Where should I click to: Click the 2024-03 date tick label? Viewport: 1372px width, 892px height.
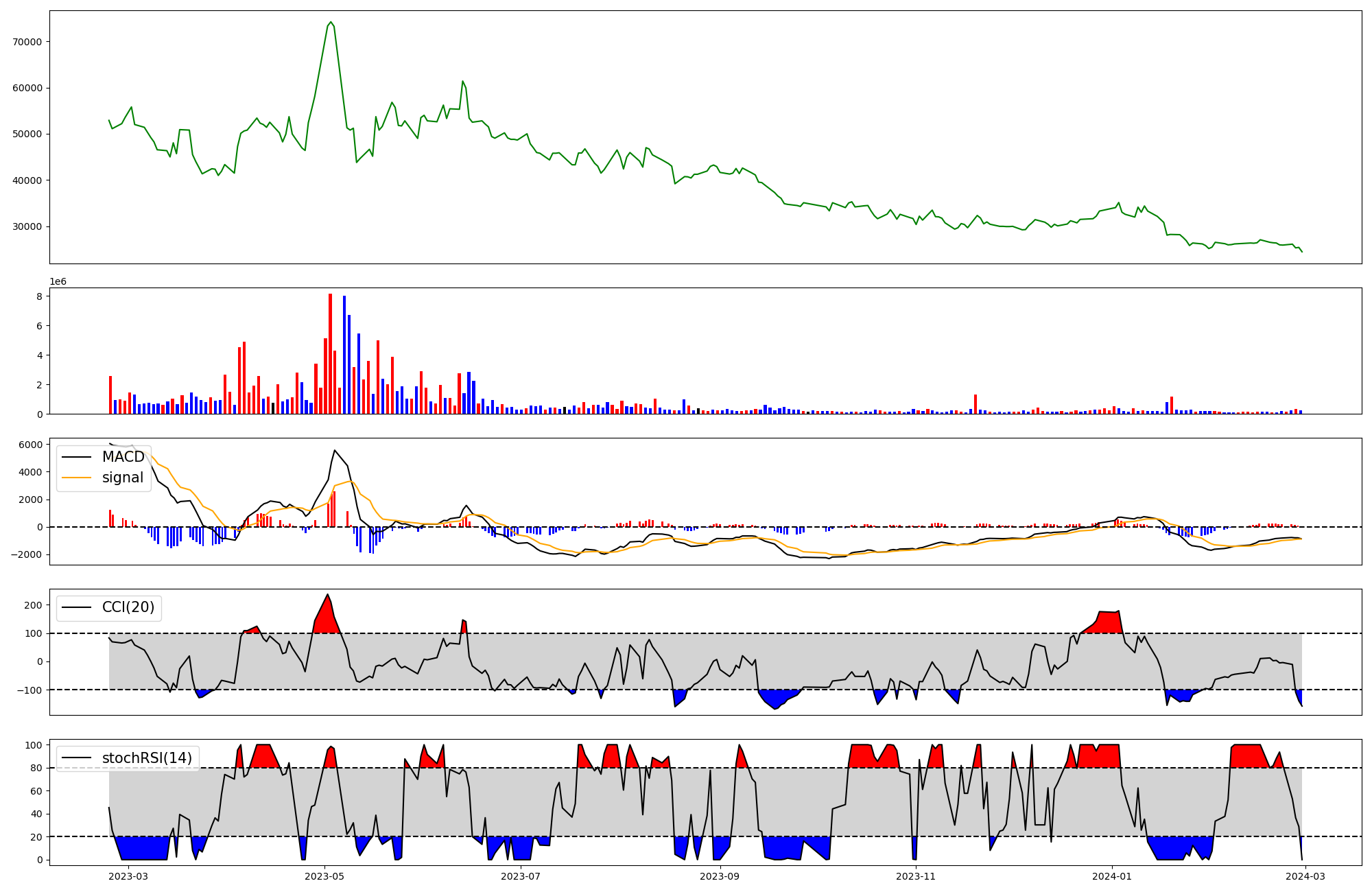point(1306,876)
